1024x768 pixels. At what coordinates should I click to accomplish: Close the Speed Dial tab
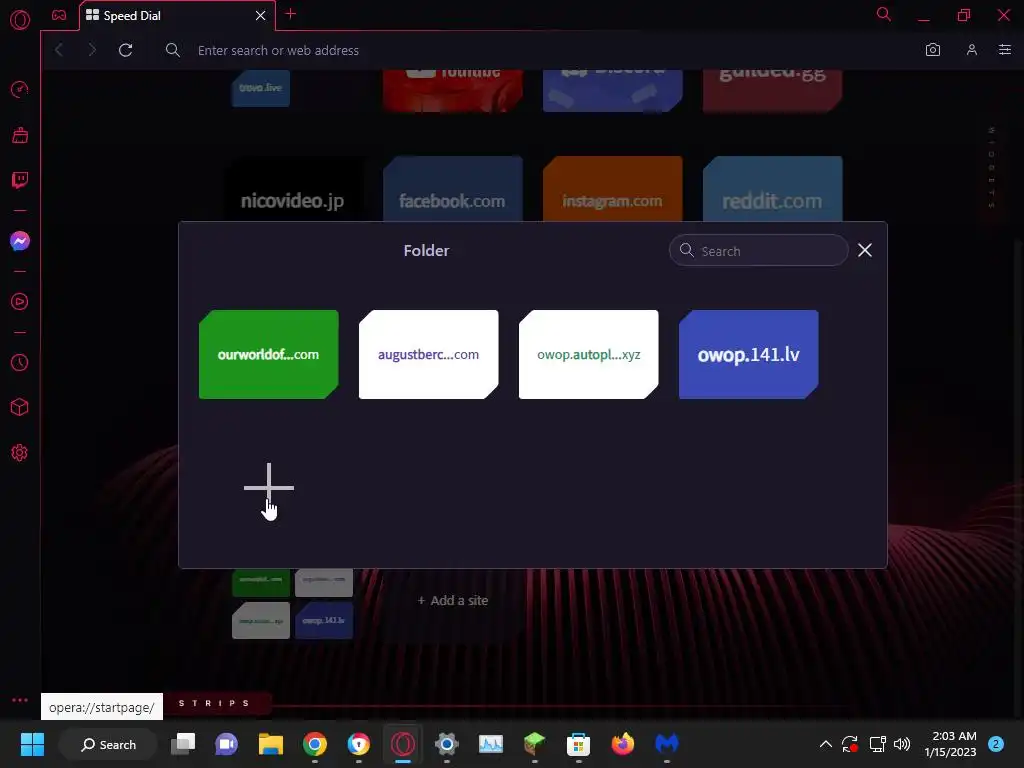pyautogui.click(x=261, y=15)
